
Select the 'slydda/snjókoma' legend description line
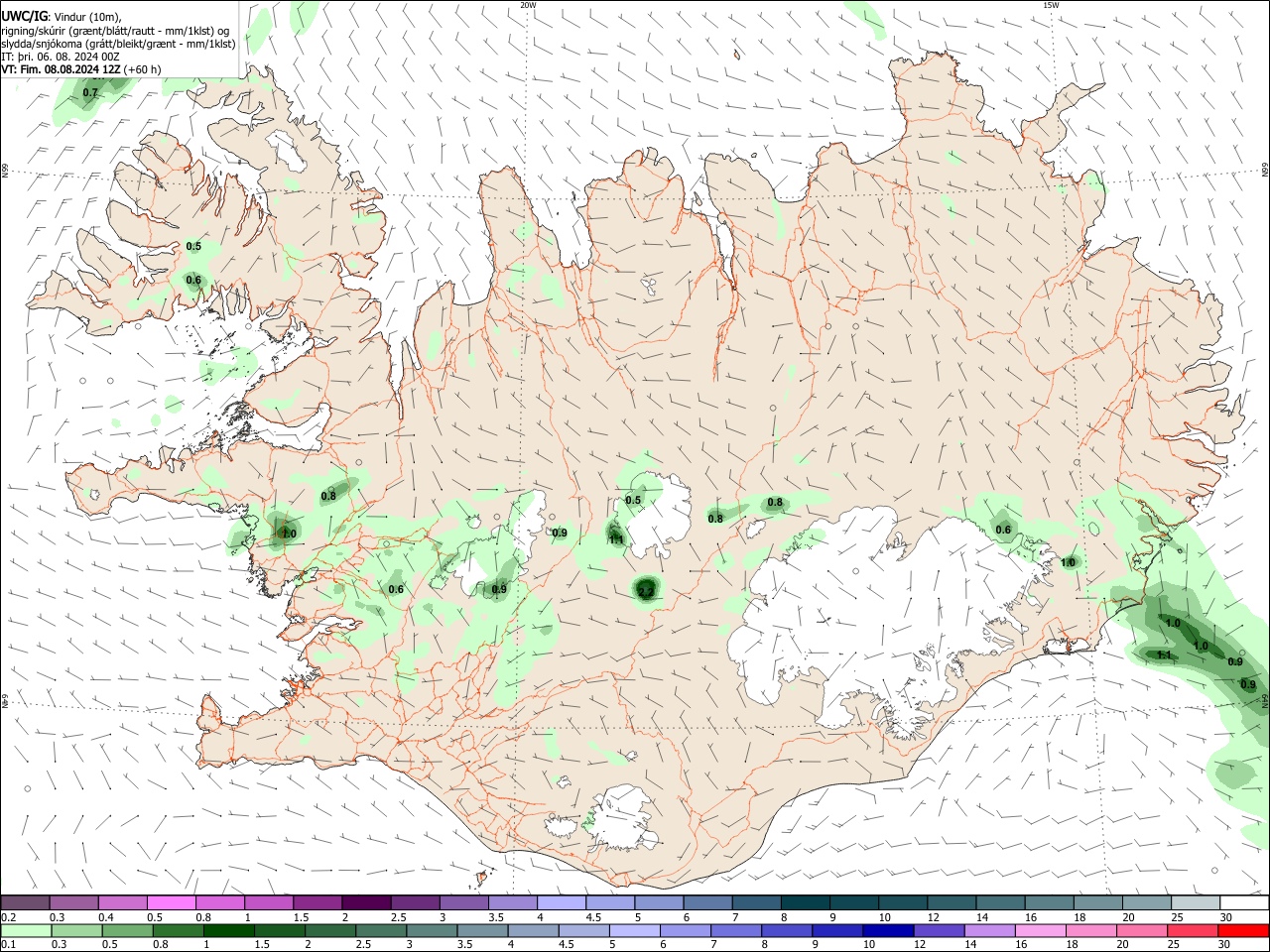(x=118, y=44)
